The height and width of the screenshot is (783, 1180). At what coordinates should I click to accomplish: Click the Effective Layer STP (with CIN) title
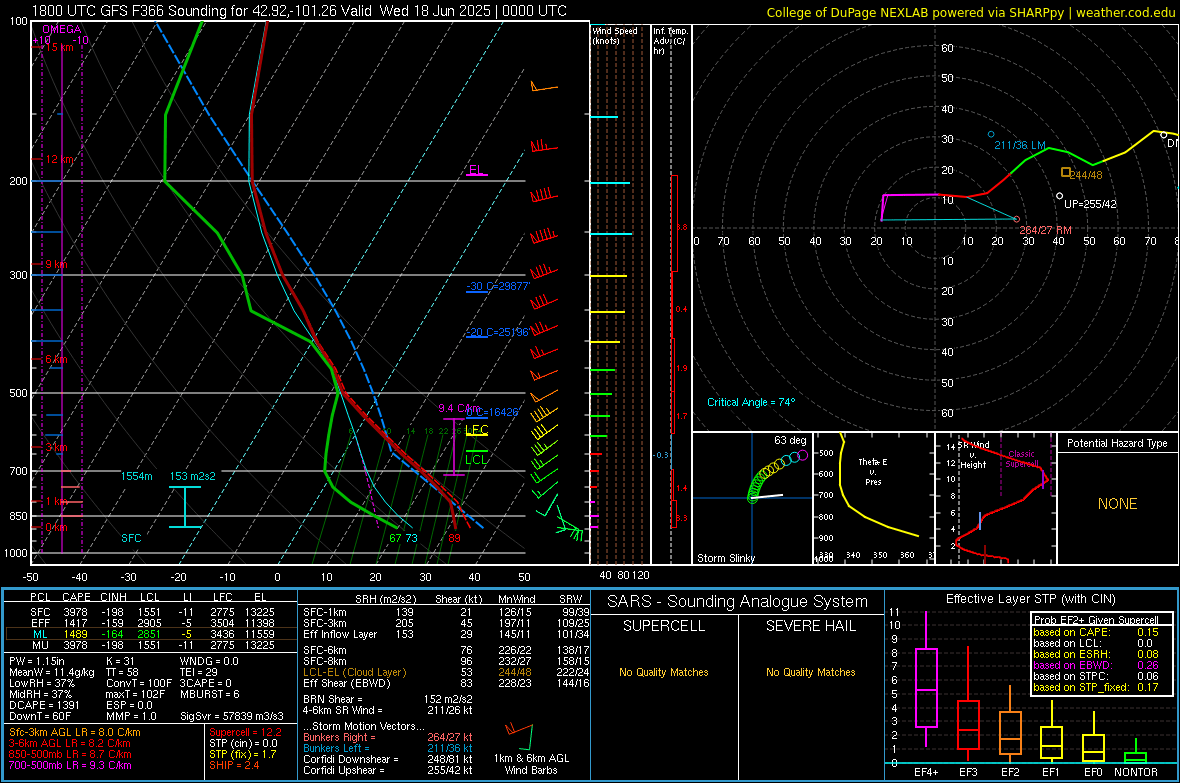tap(1030, 599)
